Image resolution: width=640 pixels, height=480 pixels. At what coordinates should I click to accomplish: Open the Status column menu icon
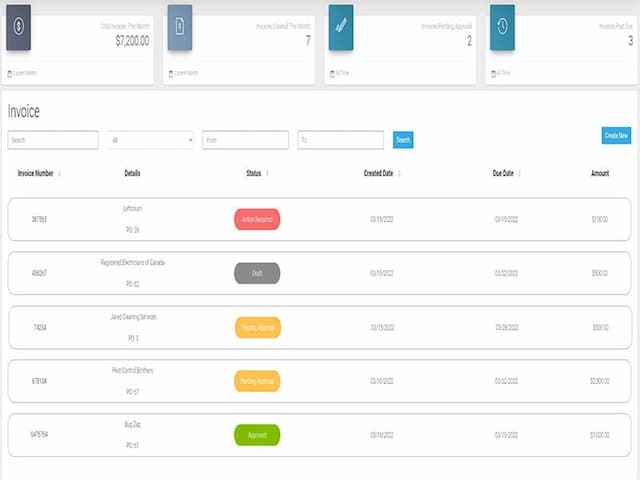coord(267,173)
